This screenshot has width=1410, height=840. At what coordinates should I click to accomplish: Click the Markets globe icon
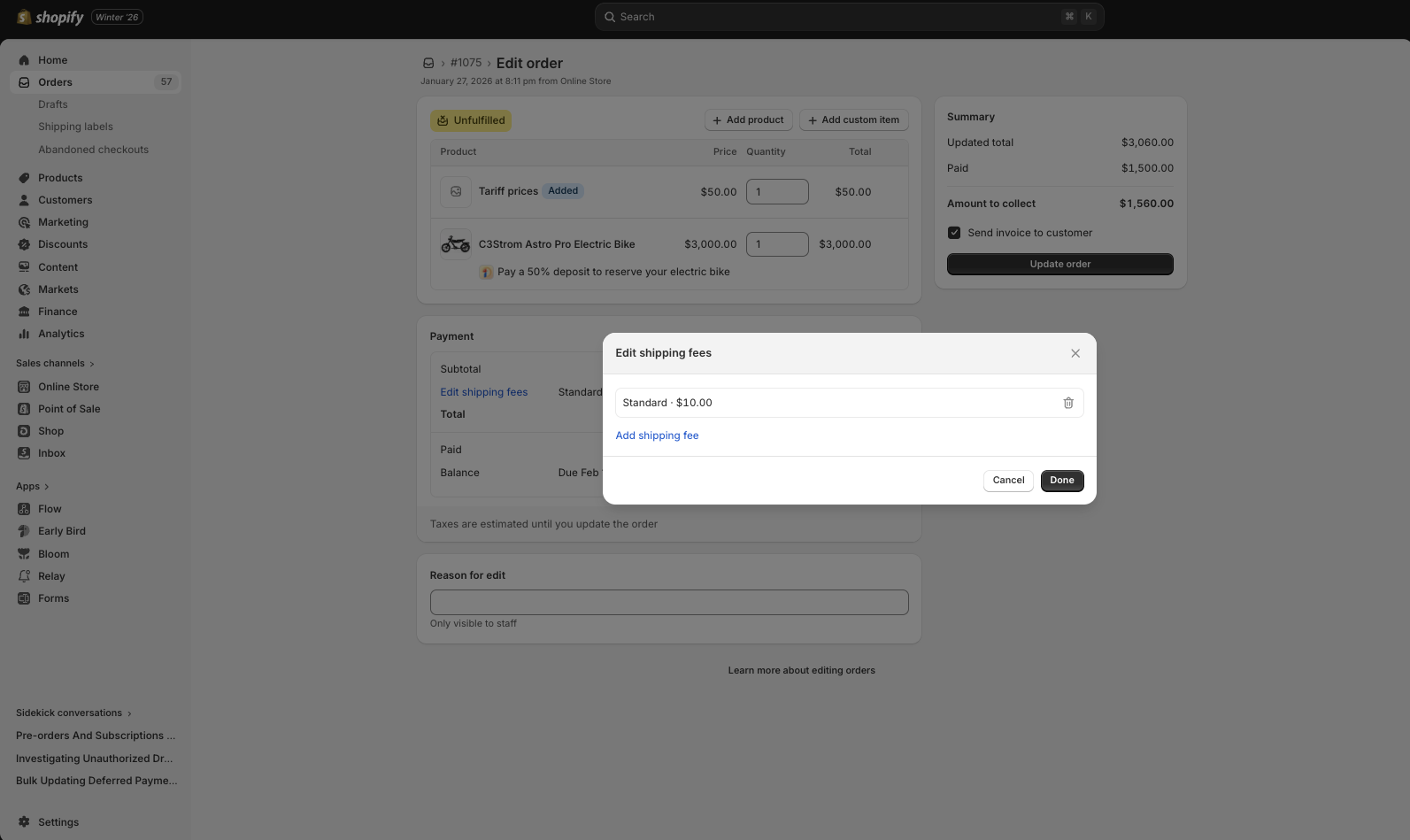pos(24,289)
